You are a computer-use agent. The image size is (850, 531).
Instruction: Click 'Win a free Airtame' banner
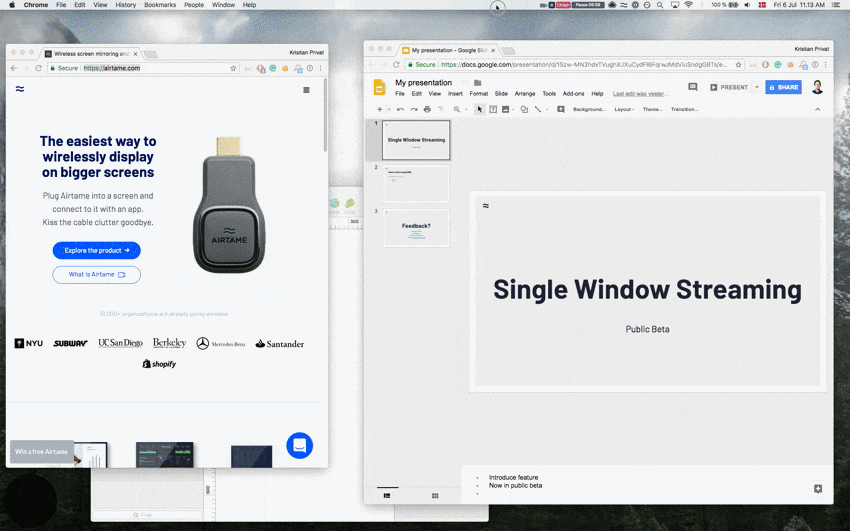coord(42,451)
